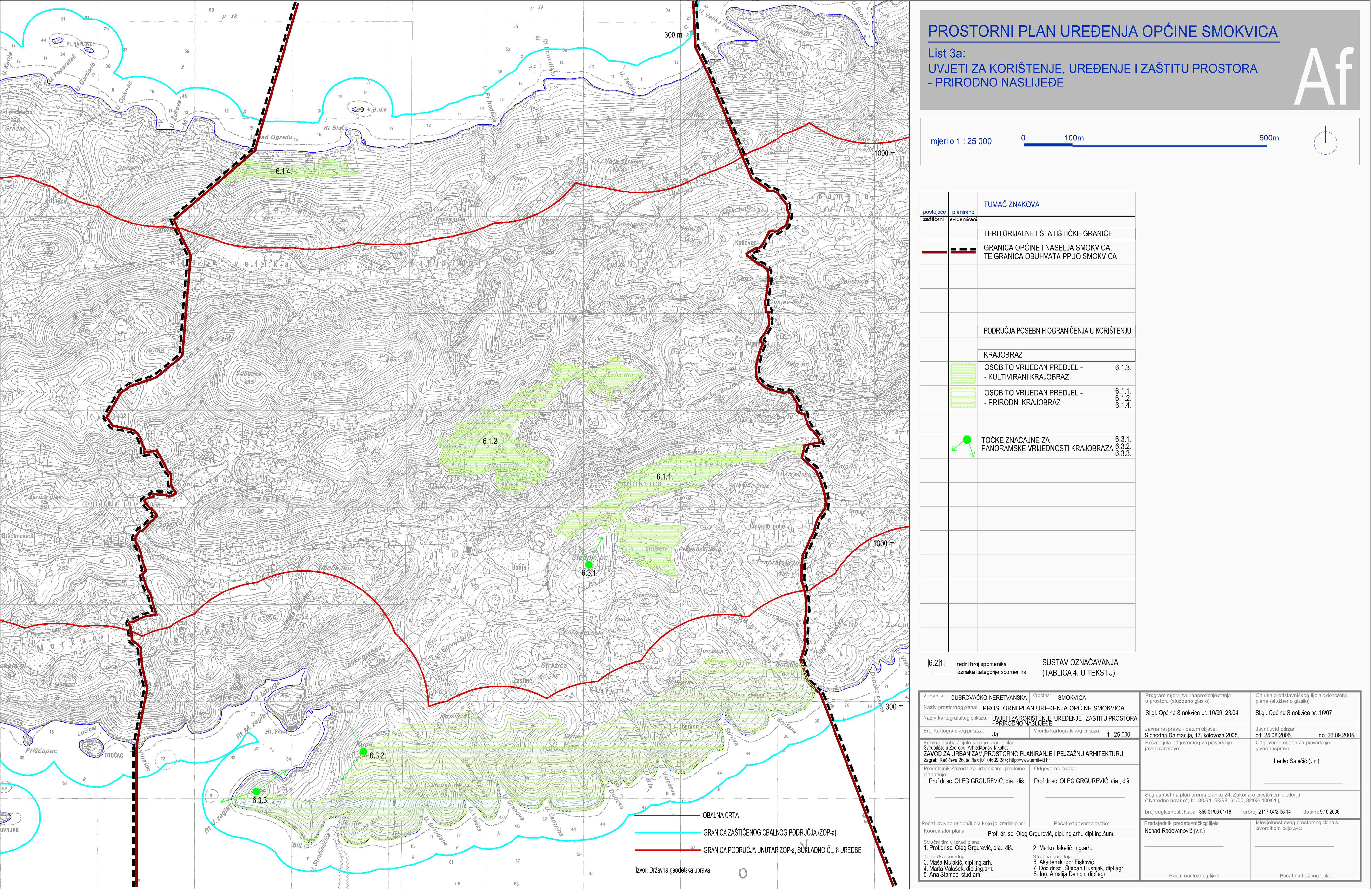The width and height of the screenshot is (1372, 889).
Task: Click the green viewpoint marker 6.3.2
Action: coord(363,751)
